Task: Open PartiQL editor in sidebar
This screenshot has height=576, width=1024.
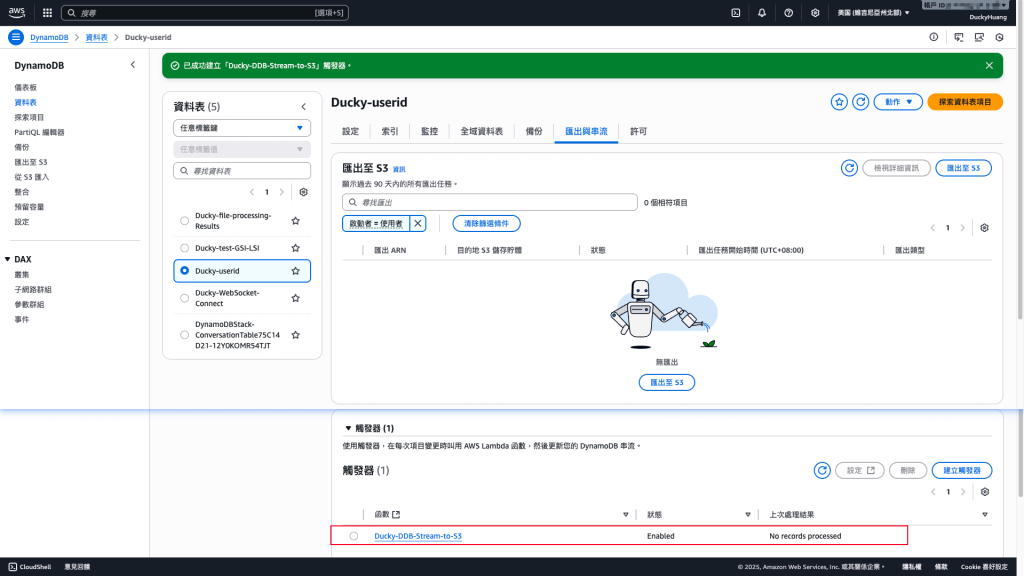Action: coord(39,132)
